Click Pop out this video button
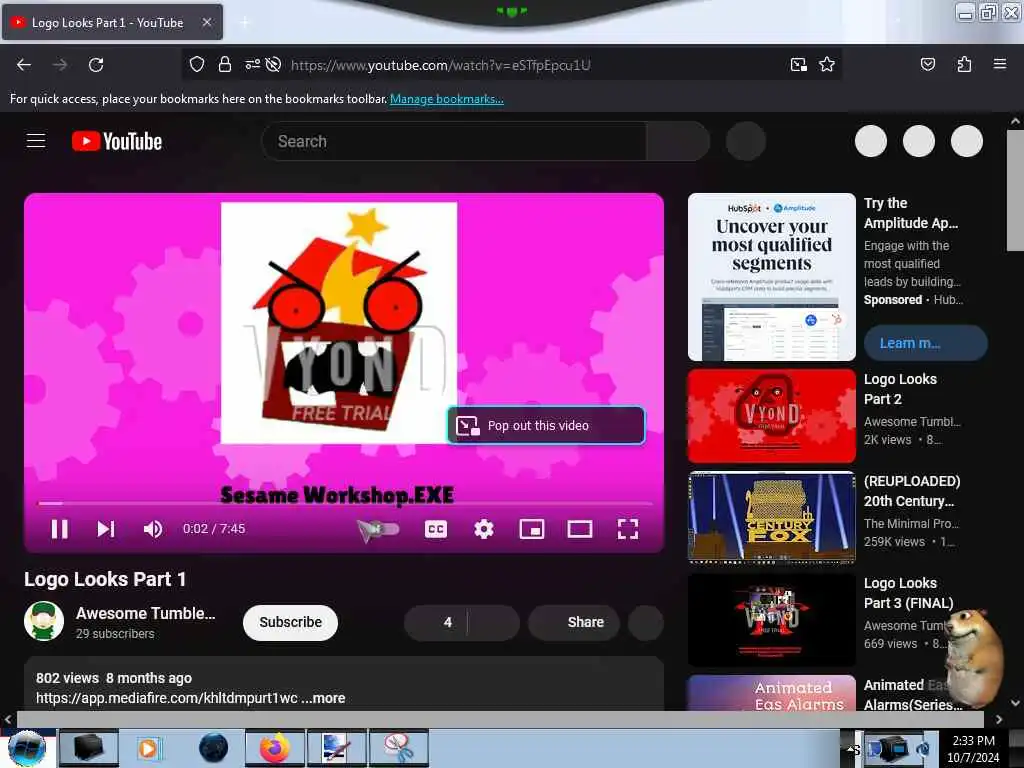 click(547, 425)
